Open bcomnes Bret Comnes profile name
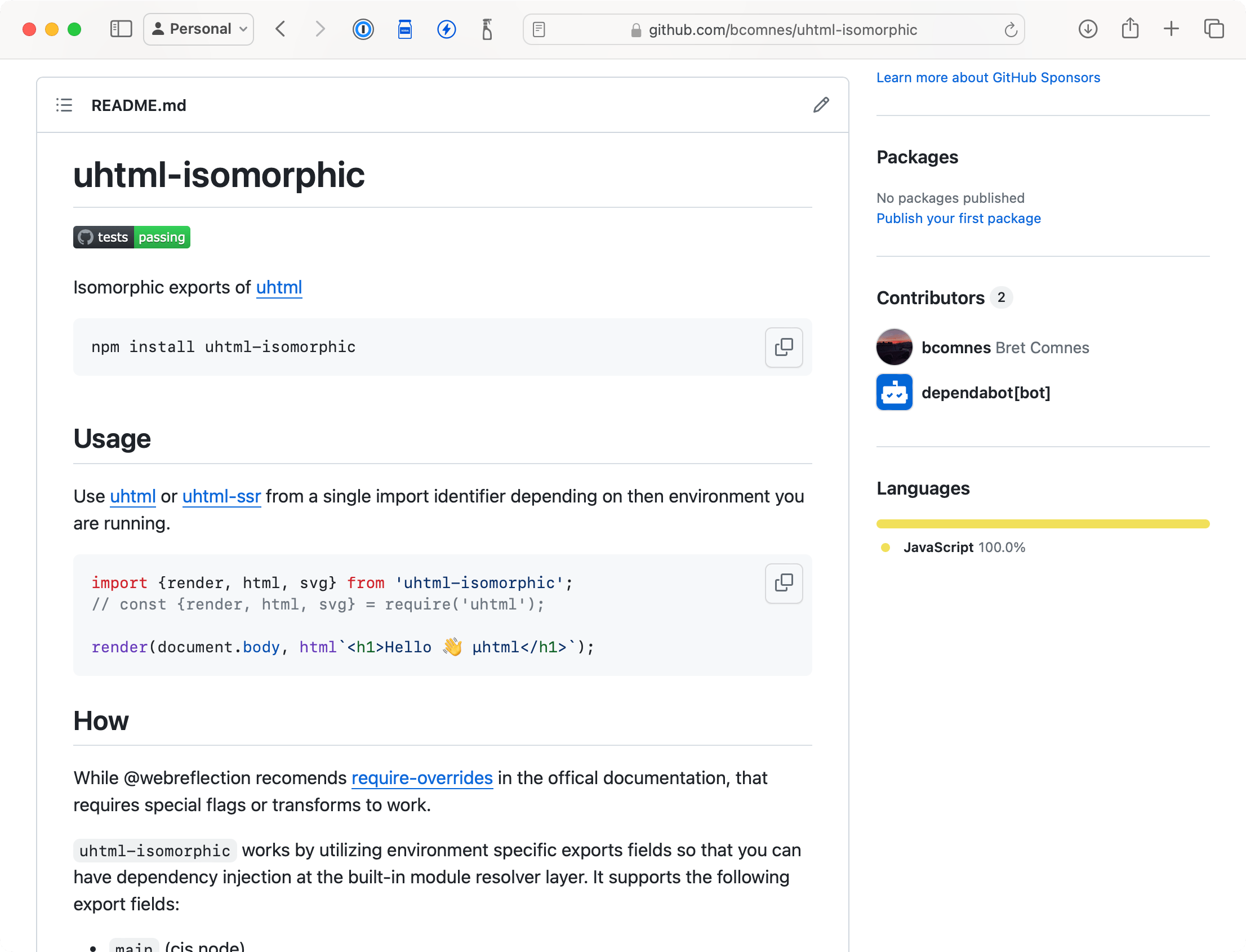The height and width of the screenshot is (952, 1246). 1005,348
